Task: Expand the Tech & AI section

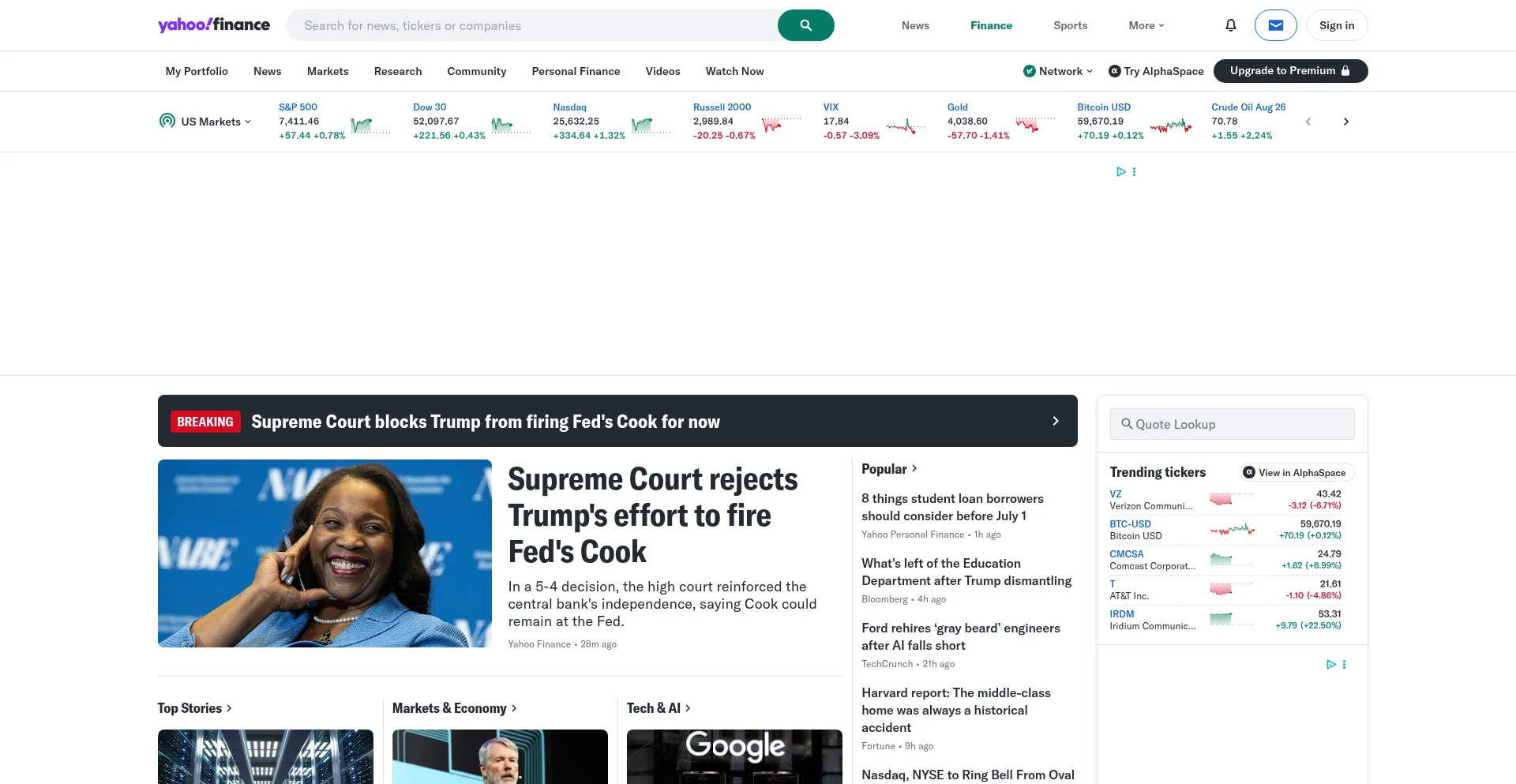Action: coord(659,708)
